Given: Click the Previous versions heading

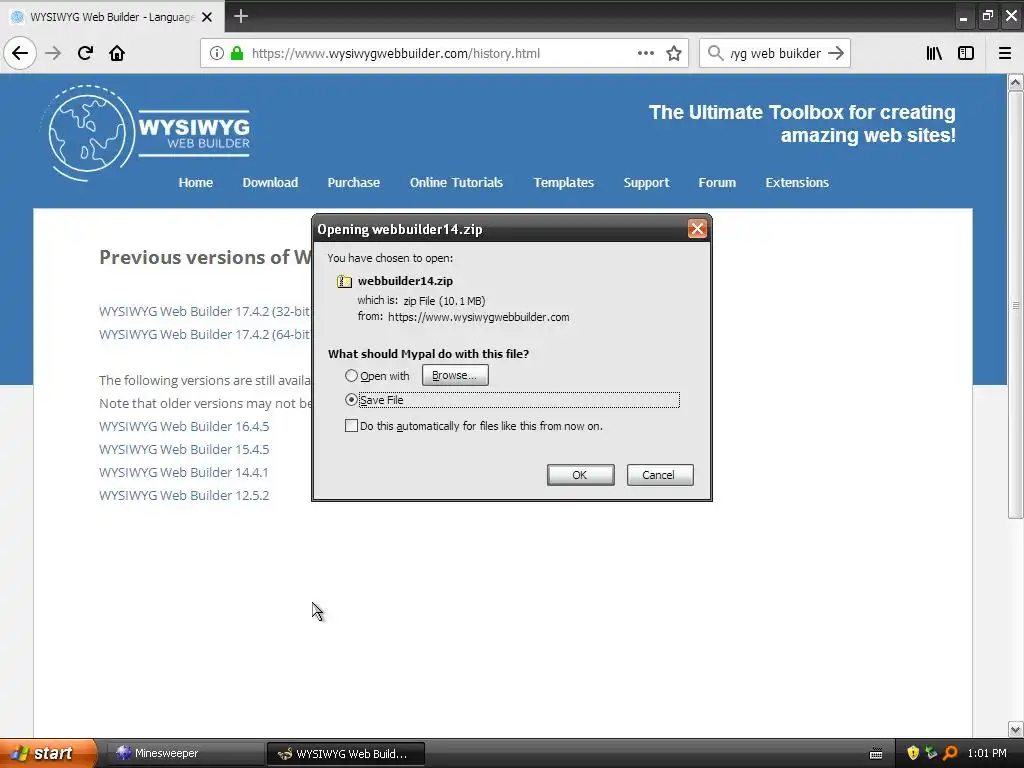Looking at the screenshot, I should point(205,257).
